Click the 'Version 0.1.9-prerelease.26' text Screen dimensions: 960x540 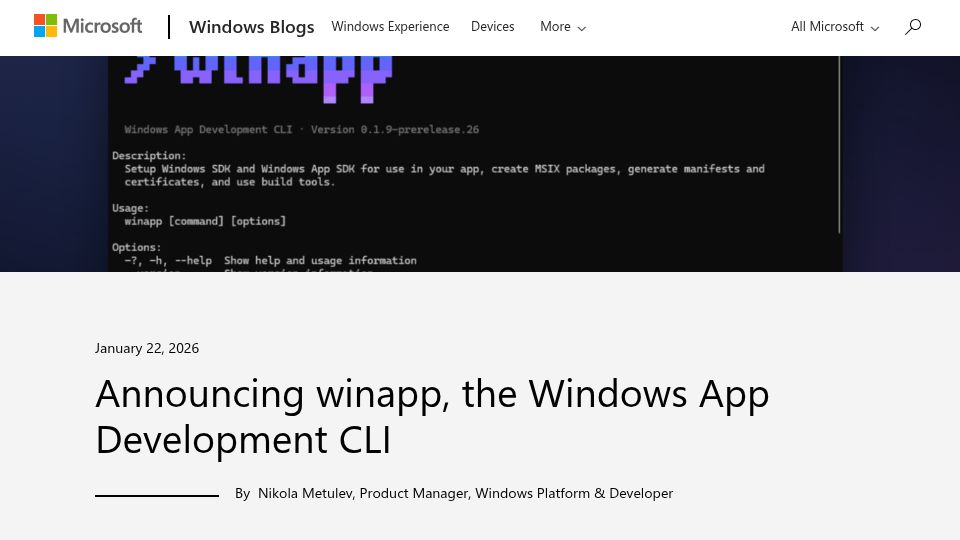(x=395, y=129)
